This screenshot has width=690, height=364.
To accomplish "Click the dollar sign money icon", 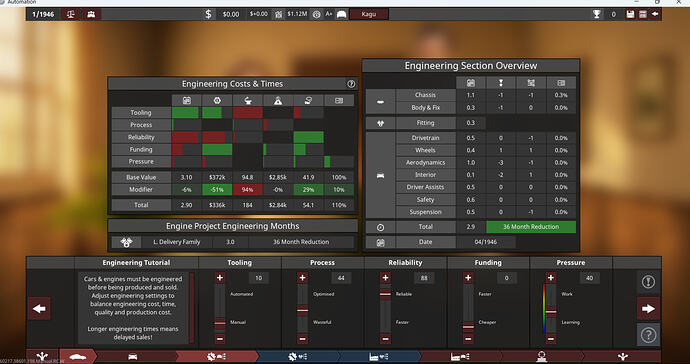I will click(209, 14).
